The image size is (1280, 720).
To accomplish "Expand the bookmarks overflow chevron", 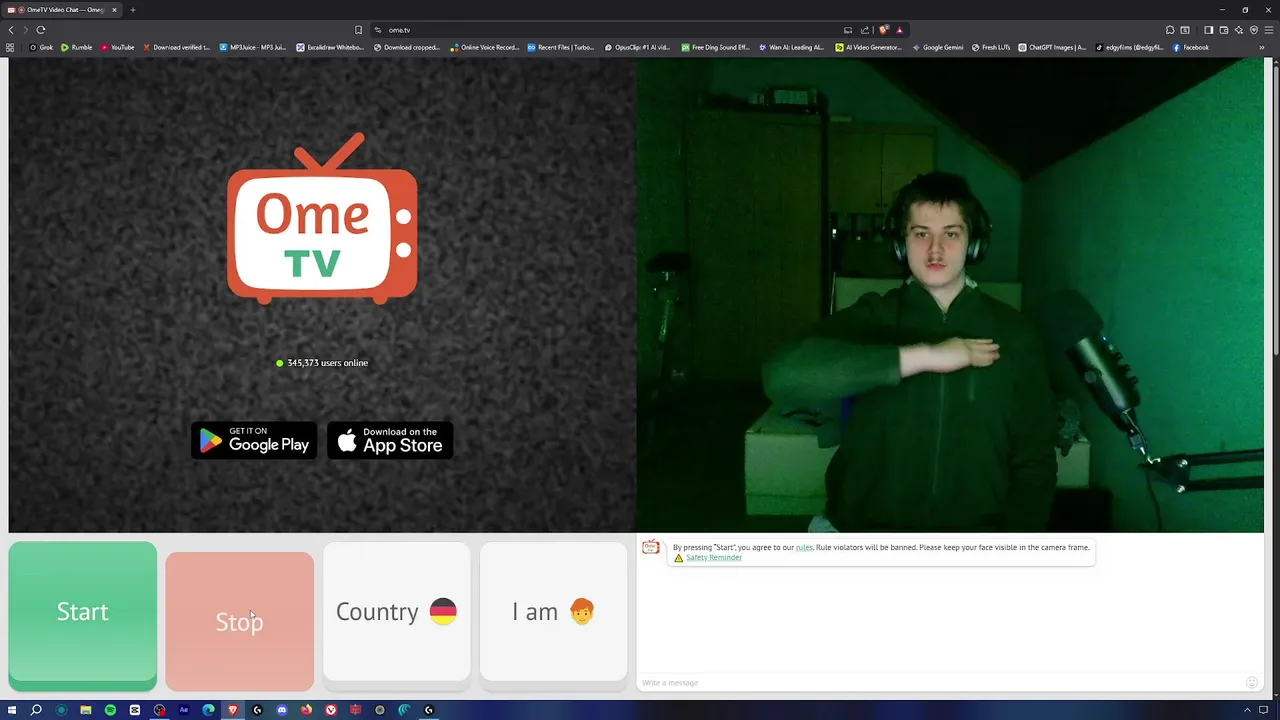I will click(1261, 47).
